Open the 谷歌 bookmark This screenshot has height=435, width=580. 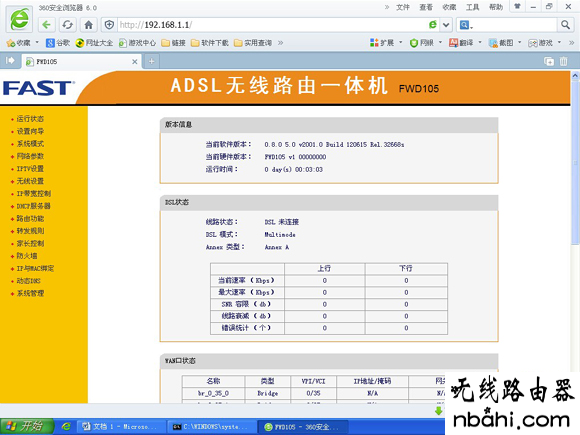pos(58,43)
